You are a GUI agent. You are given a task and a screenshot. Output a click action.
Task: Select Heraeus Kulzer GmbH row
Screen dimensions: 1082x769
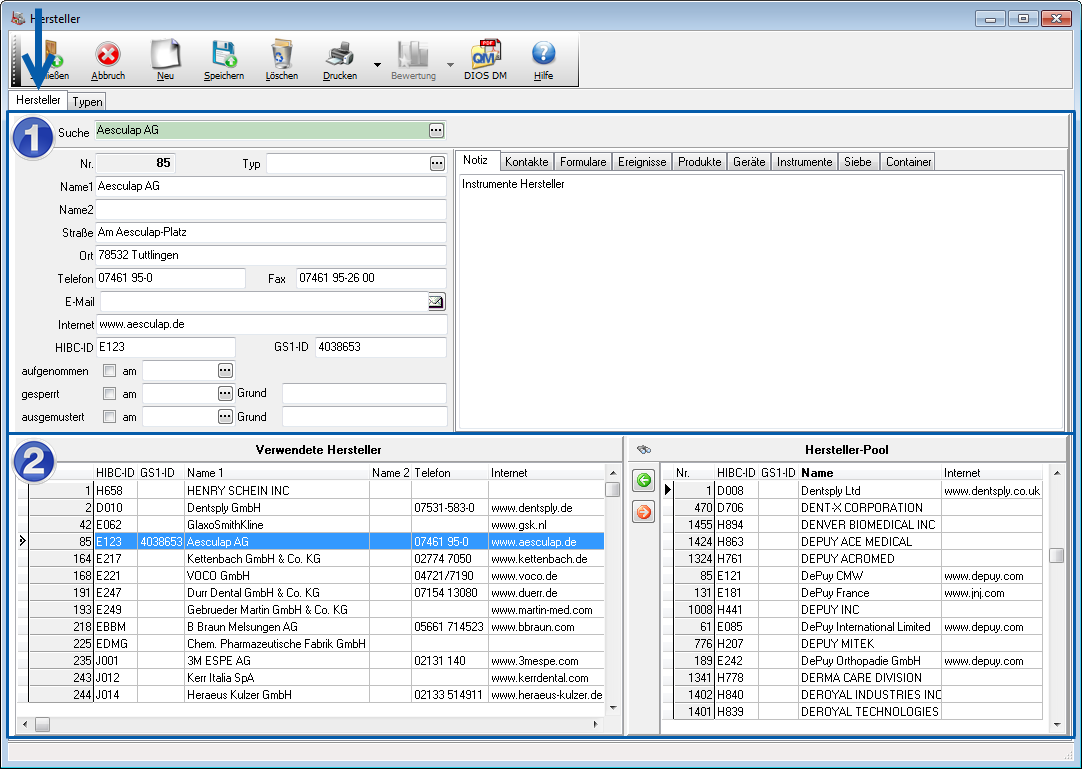[x=317, y=694]
